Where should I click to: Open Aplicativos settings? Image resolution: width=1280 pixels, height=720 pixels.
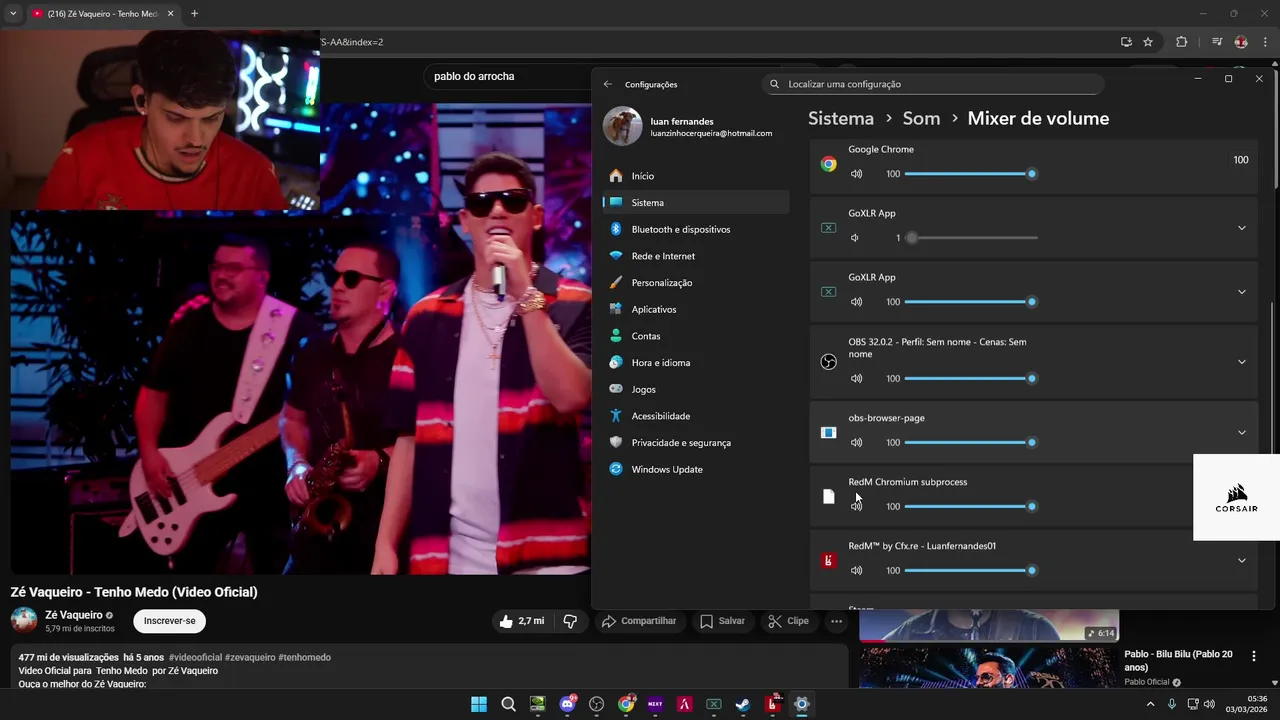coord(696,309)
